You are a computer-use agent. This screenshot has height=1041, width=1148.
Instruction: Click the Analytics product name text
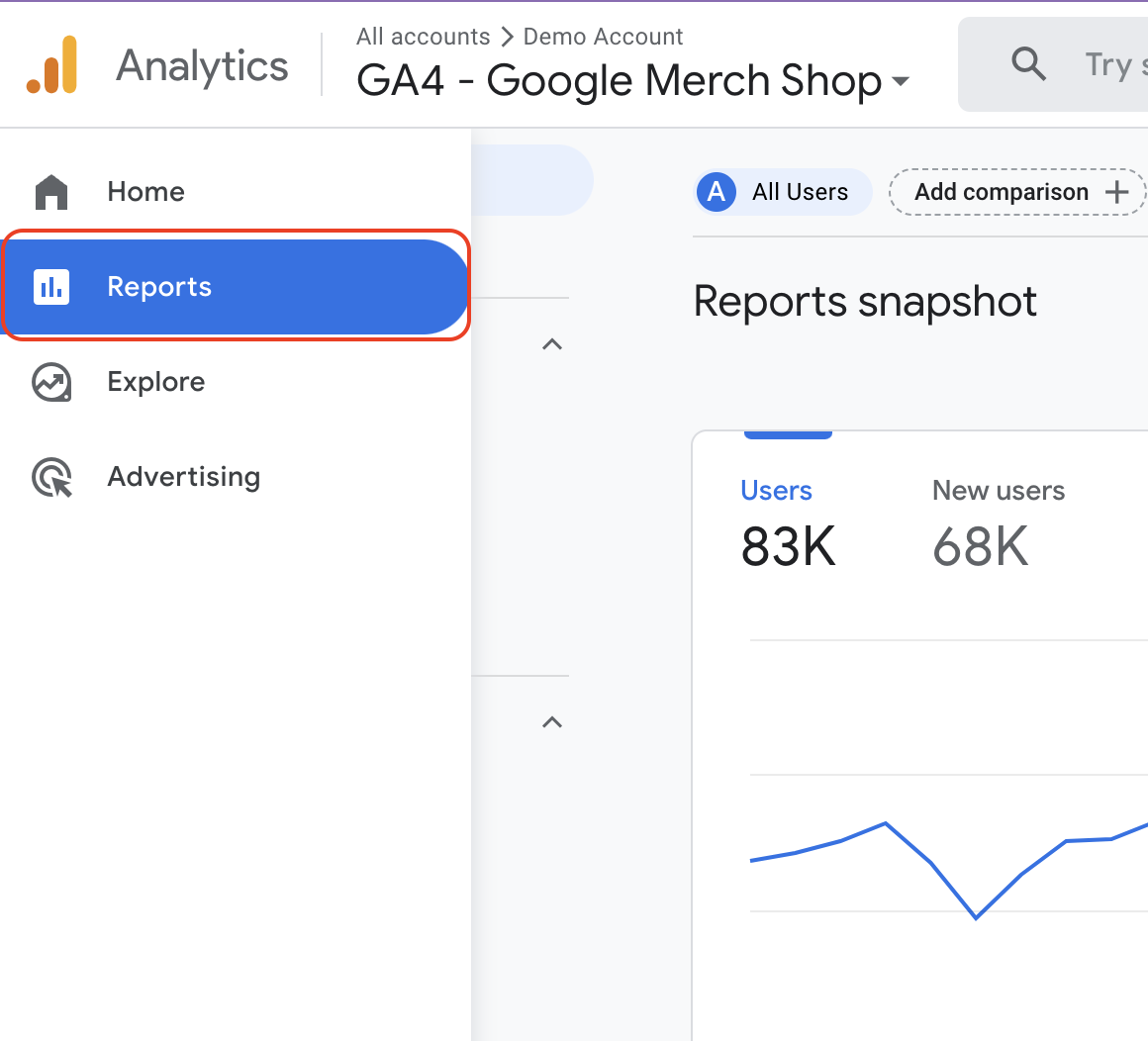point(202,66)
